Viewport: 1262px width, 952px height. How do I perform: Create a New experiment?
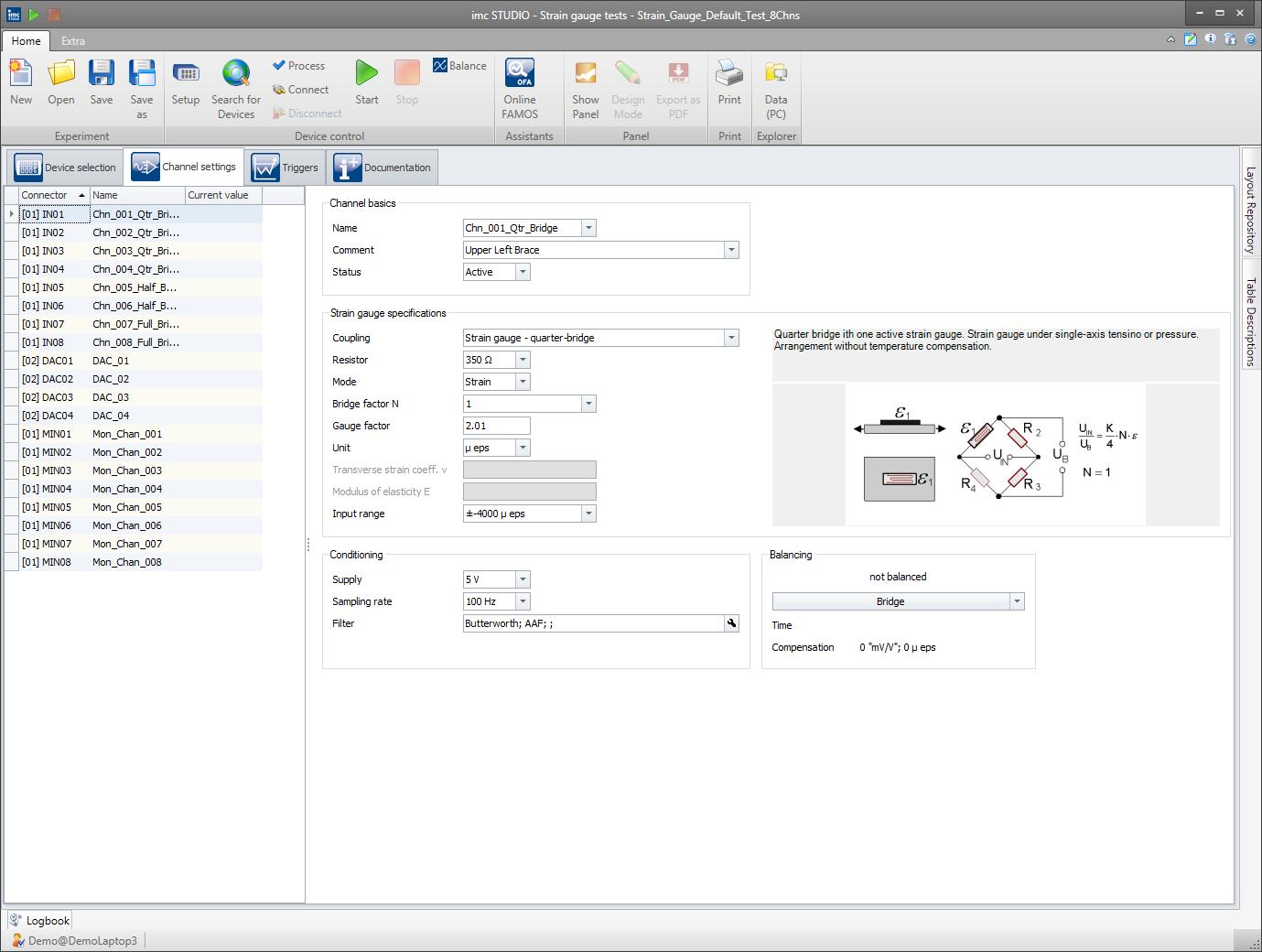coord(21,83)
